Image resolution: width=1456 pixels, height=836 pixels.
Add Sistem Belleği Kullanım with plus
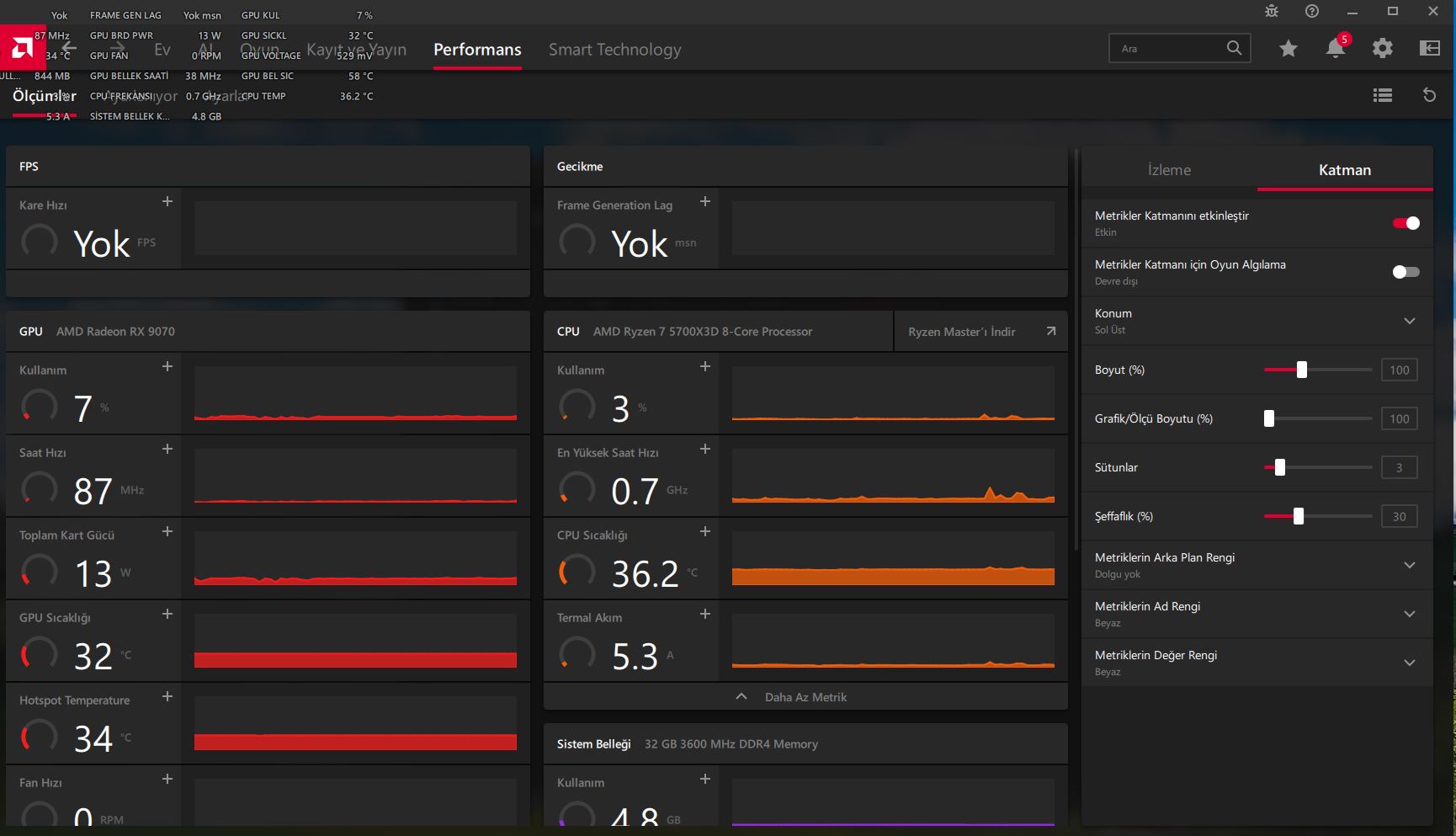(x=705, y=779)
